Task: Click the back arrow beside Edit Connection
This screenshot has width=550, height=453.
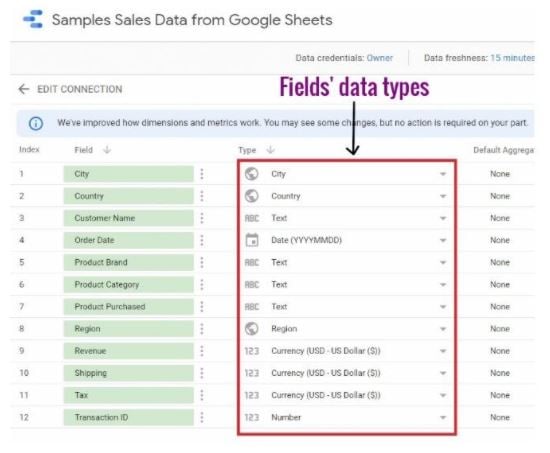Action: point(24,89)
